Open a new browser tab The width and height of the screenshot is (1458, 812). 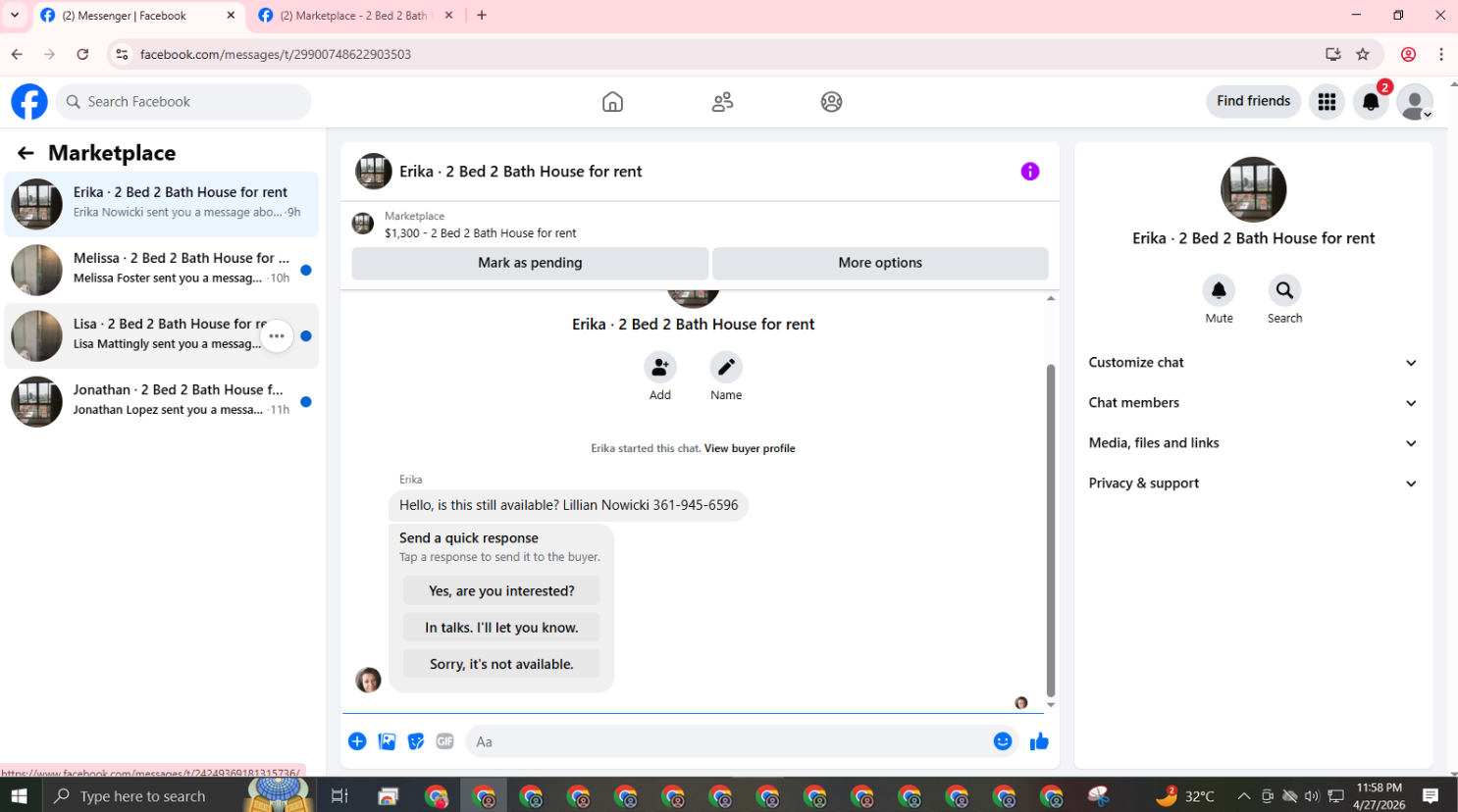point(482,16)
